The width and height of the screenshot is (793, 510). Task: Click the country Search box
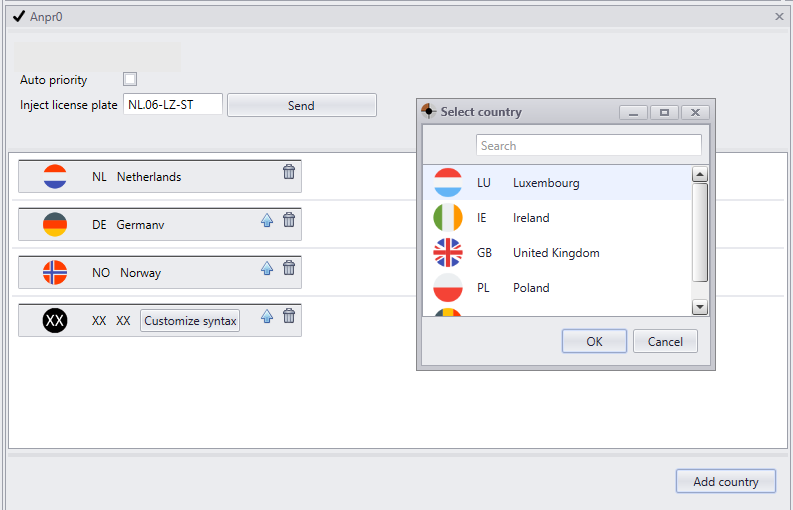tap(589, 145)
